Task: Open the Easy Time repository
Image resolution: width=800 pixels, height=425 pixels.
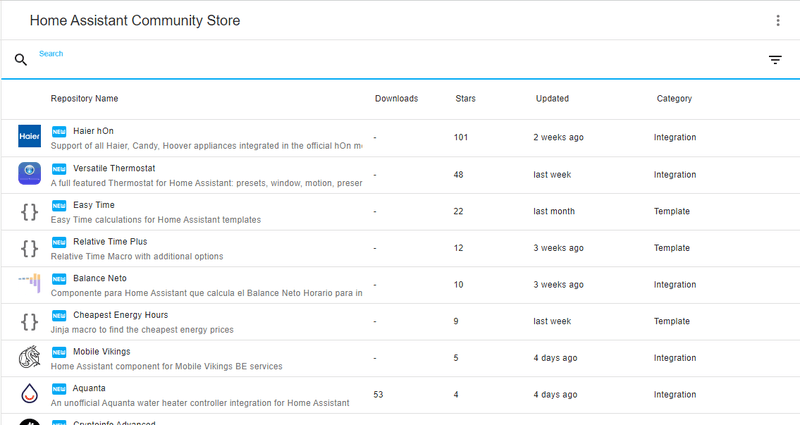Action: (x=94, y=205)
